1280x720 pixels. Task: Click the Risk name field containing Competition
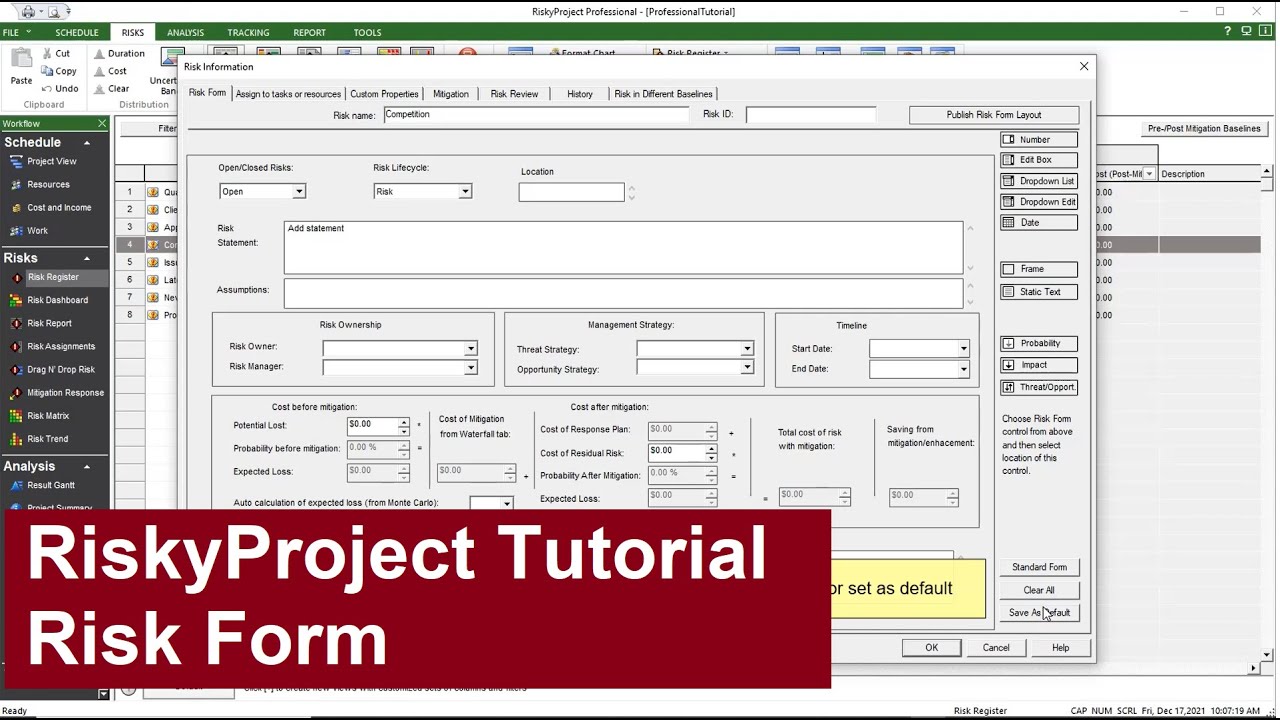pos(536,115)
